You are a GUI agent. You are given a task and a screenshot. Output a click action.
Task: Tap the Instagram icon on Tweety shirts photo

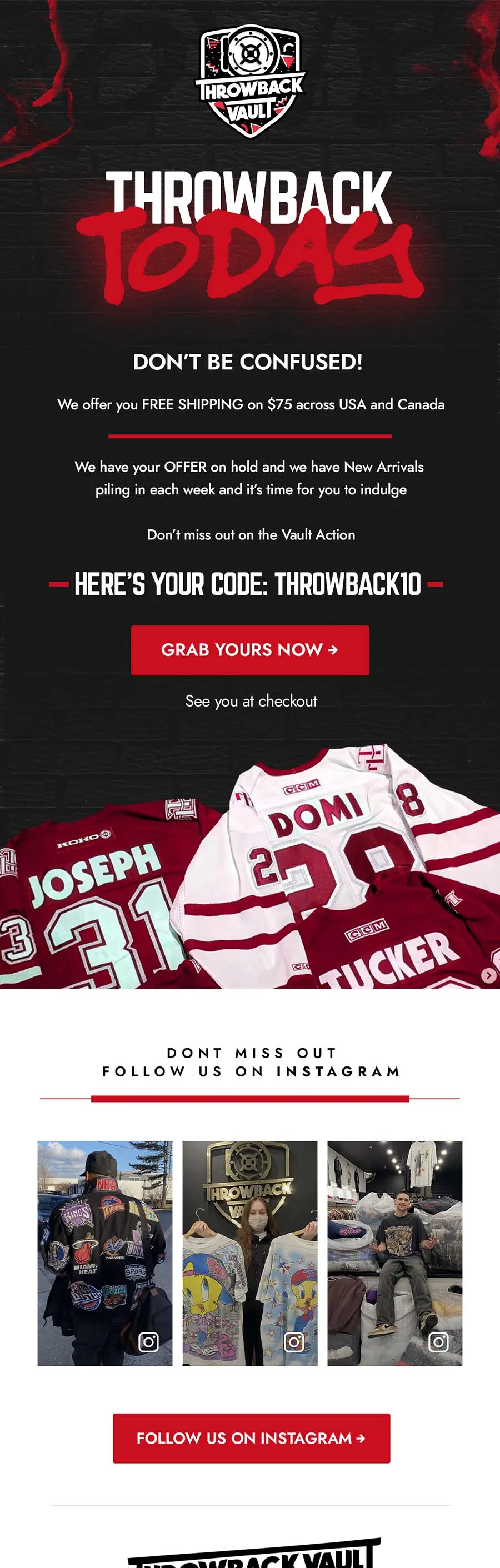click(293, 1341)
